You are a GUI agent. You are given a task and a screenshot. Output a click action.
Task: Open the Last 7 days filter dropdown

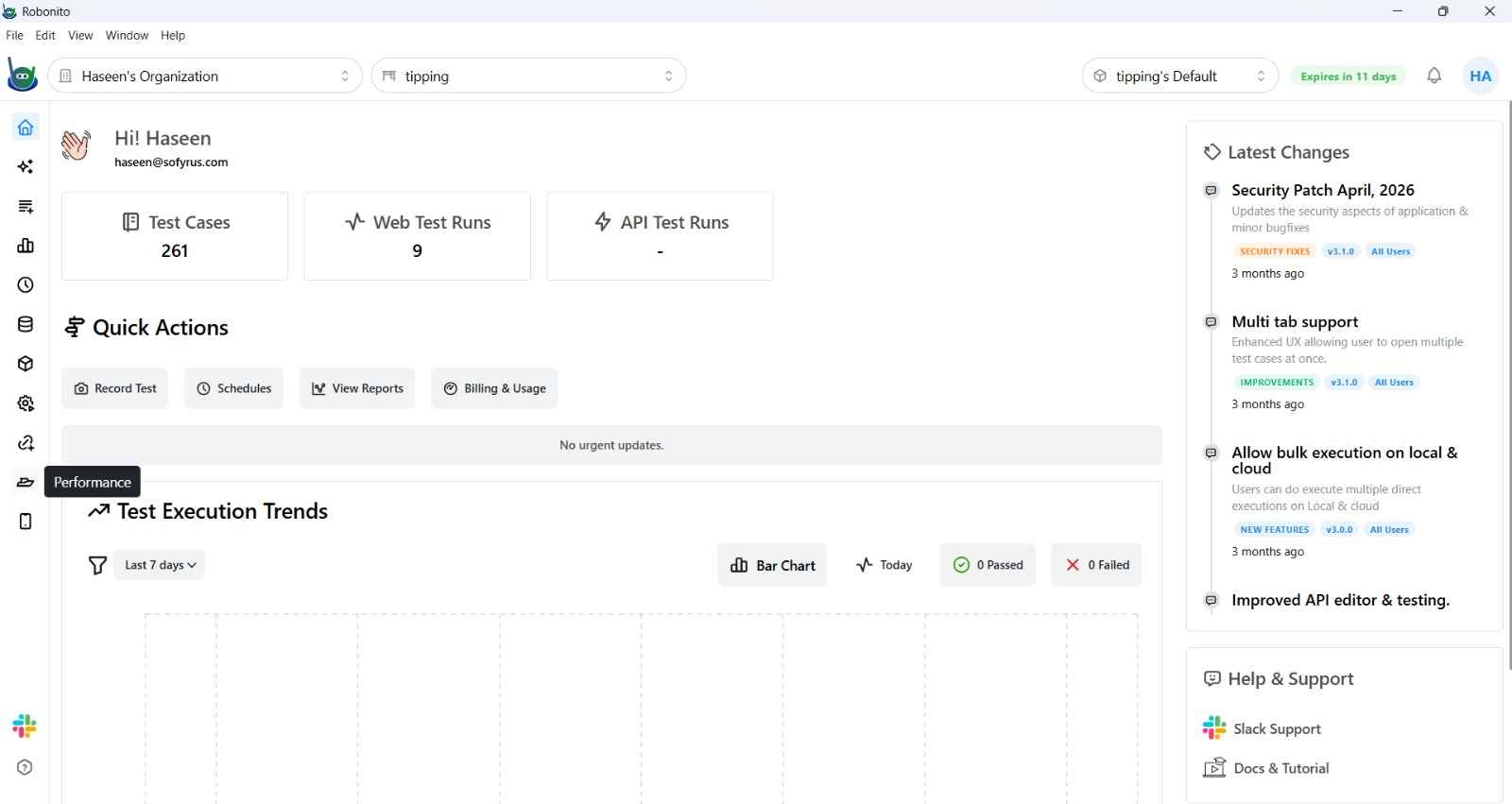[x=160, y=565]
